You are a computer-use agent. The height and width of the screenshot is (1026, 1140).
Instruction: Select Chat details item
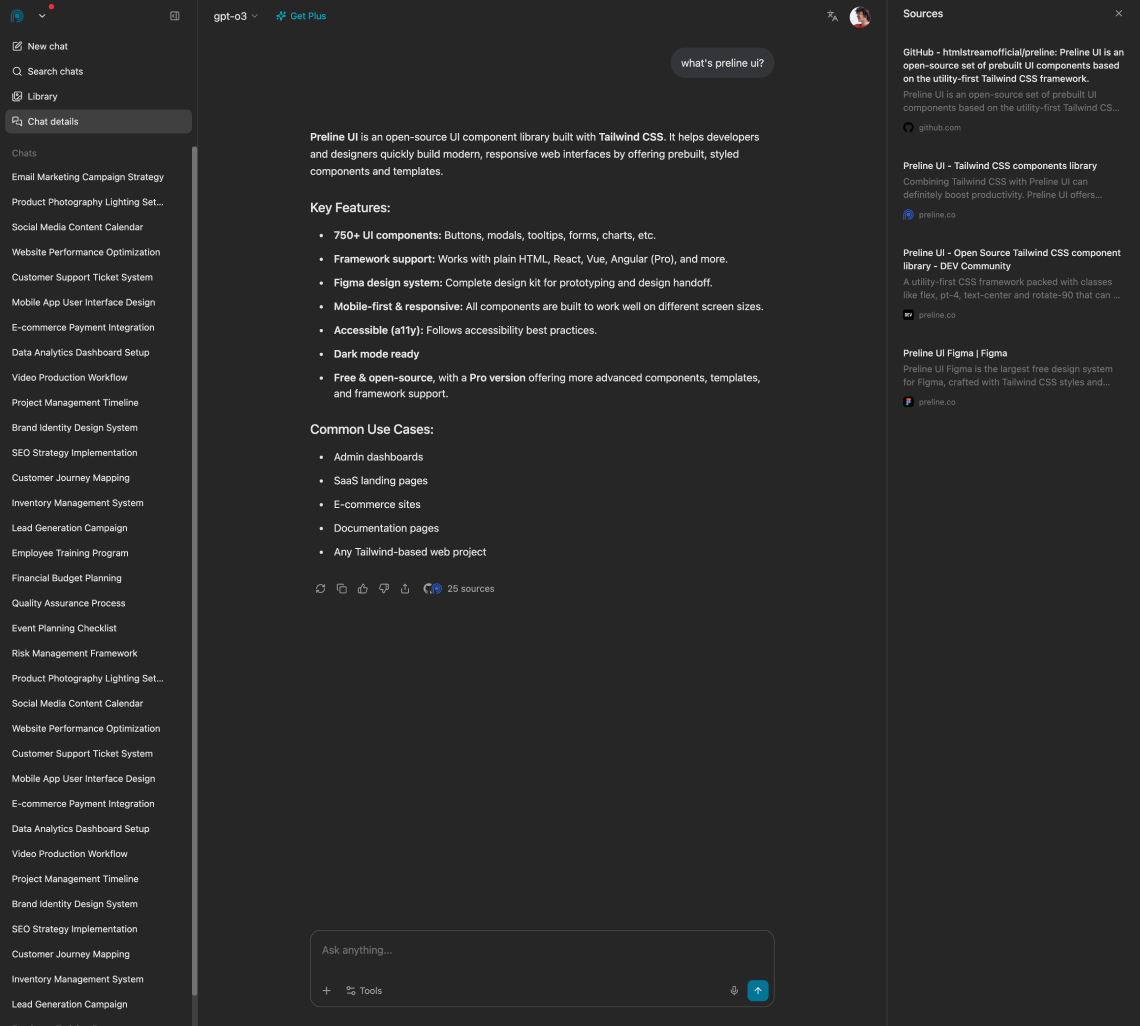(98, 121)
